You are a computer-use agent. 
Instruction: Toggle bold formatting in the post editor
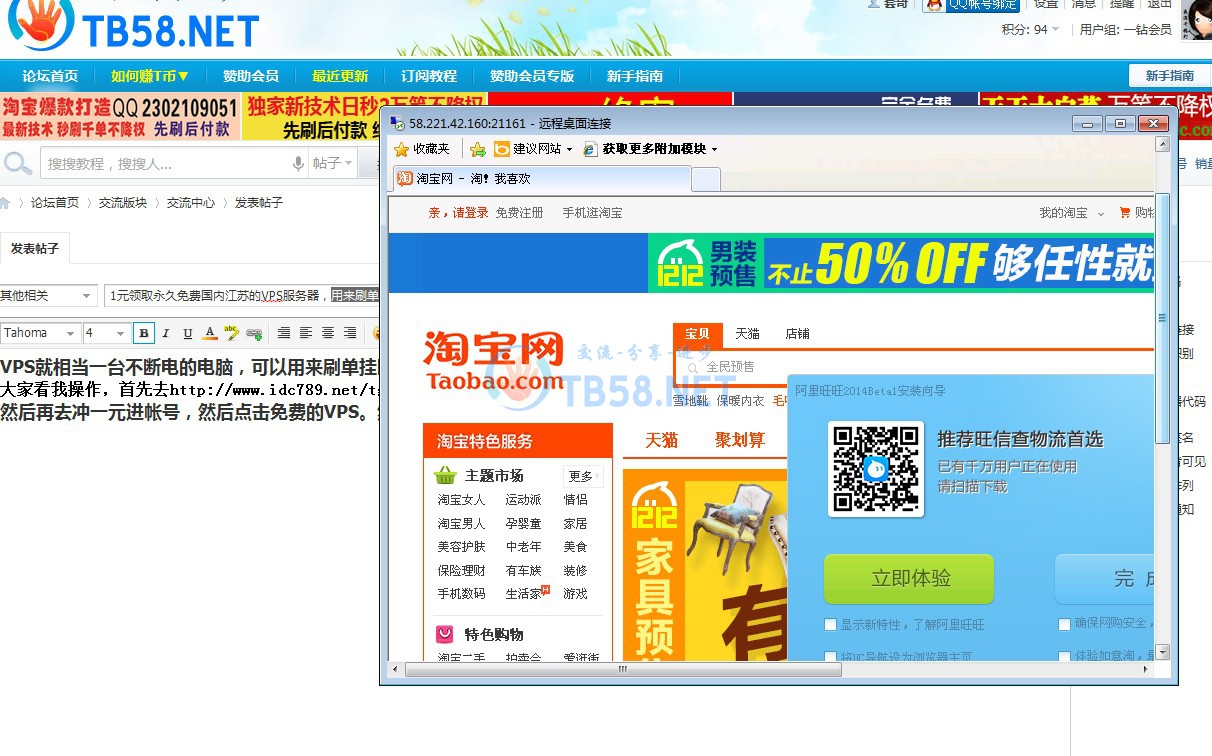click(x=144, y=333)
